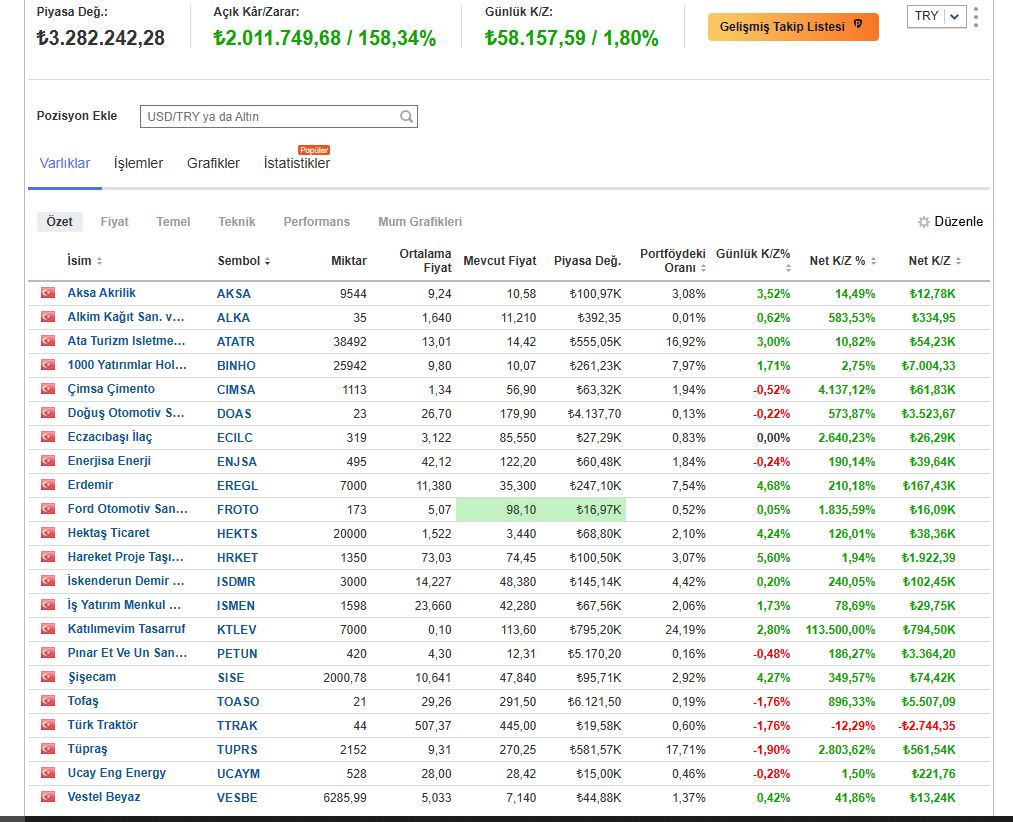Image resolution: width=1013 pixels, height=822 pixels.
Task: Open the Hektaş Ticaret link
Action: (109, 532)
